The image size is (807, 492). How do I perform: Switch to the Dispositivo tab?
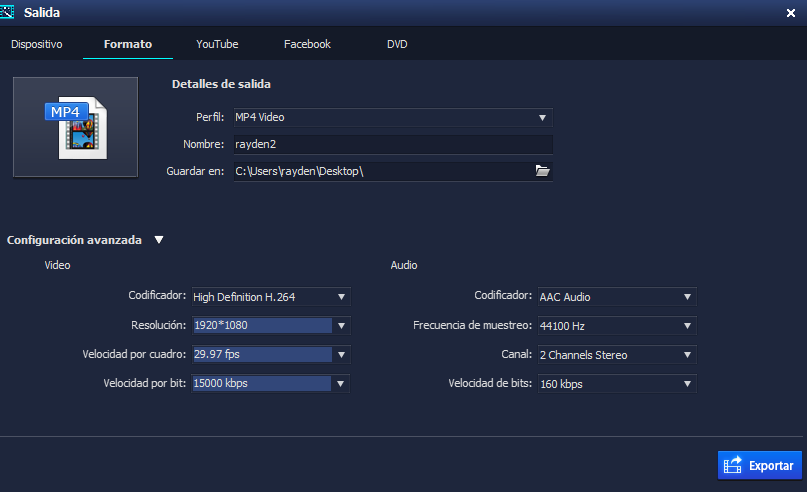[x=37, y=44]
